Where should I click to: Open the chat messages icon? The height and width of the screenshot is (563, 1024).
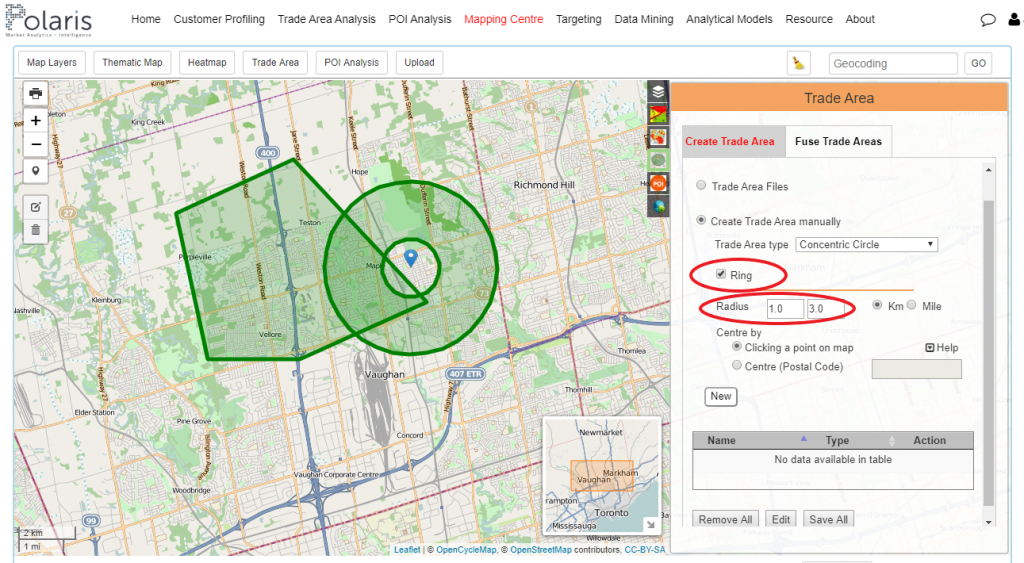click(x=987, y=20)
